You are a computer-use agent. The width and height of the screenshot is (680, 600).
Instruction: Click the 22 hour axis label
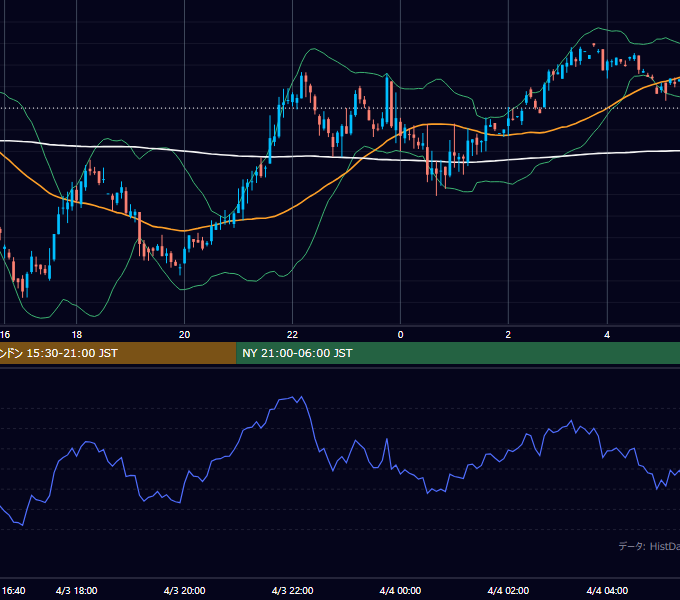click(x=292, y=335)
